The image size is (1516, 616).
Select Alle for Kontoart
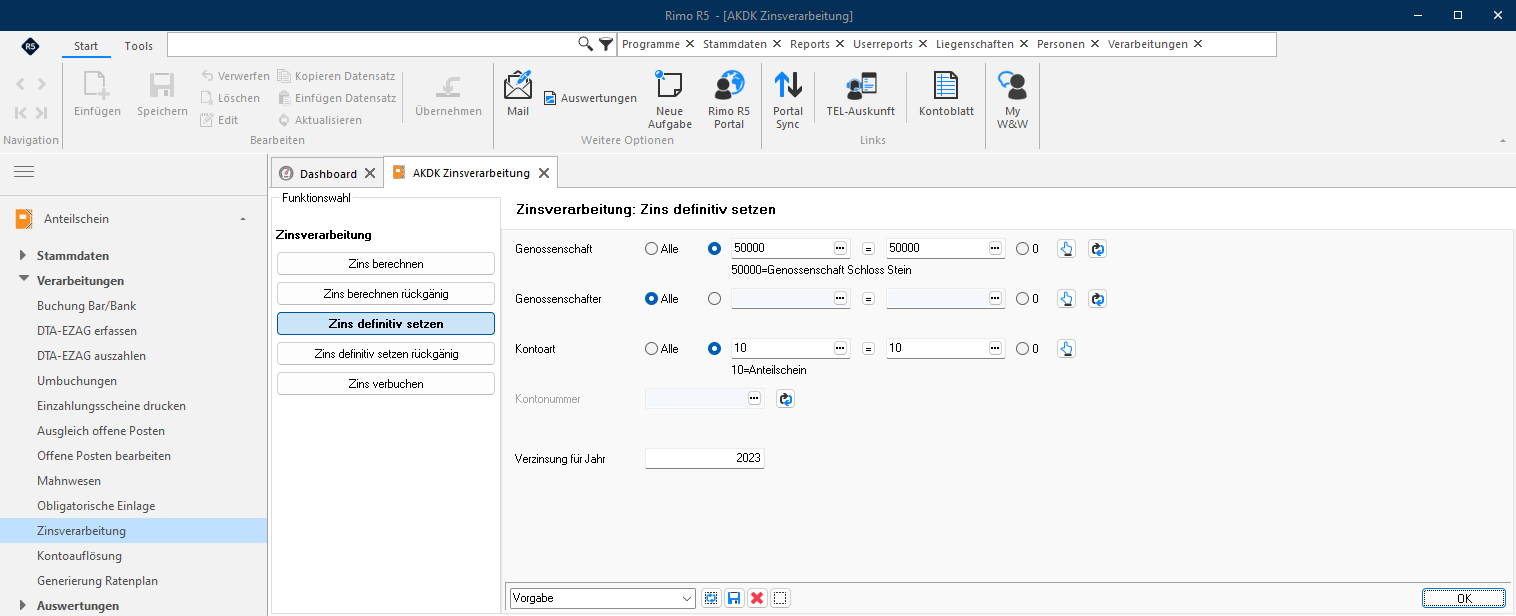click(662, 349)
